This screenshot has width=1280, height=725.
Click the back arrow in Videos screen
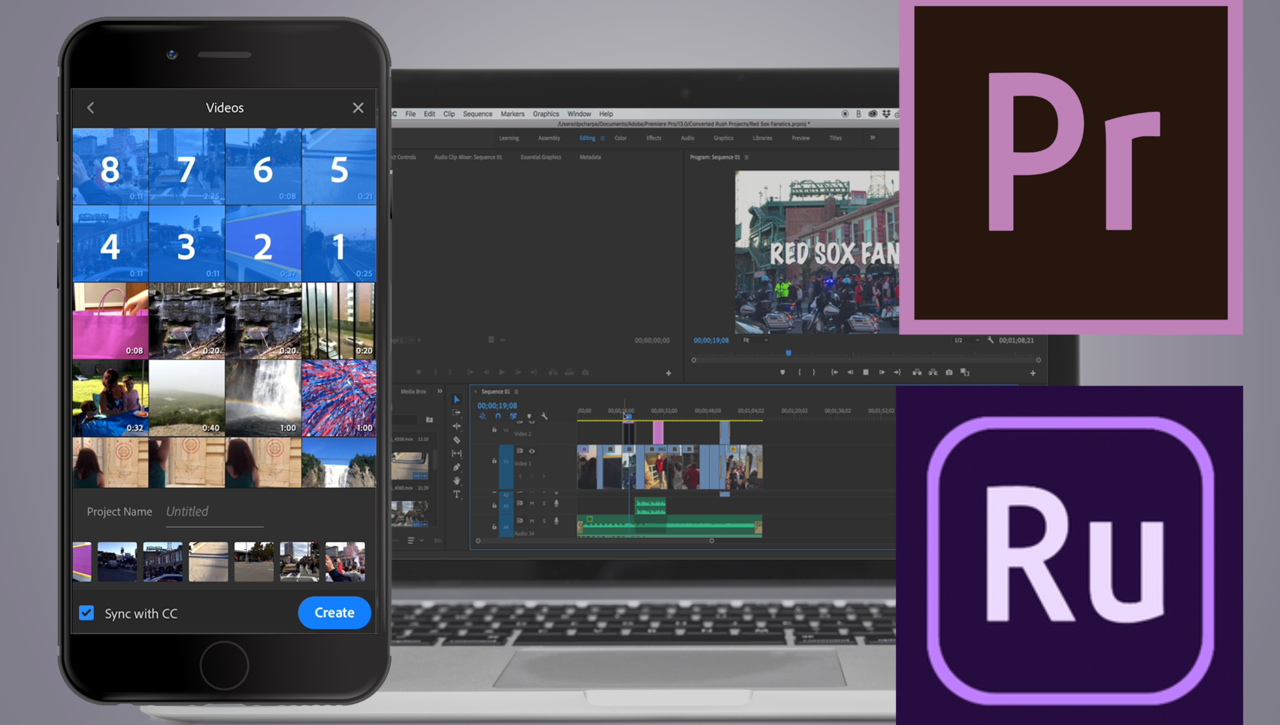[x=90, y=108]
